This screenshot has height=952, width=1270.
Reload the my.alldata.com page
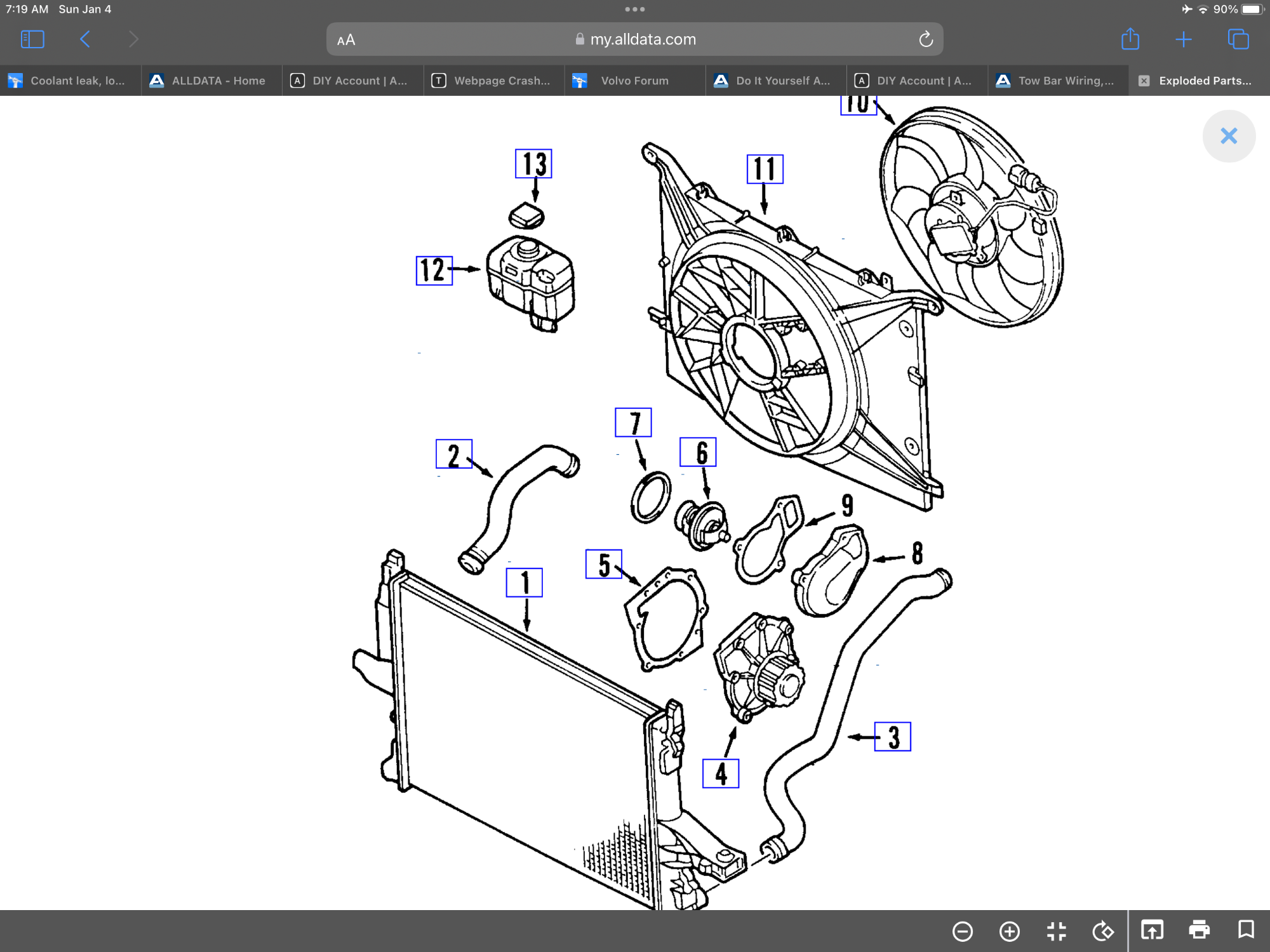(925, 39)
